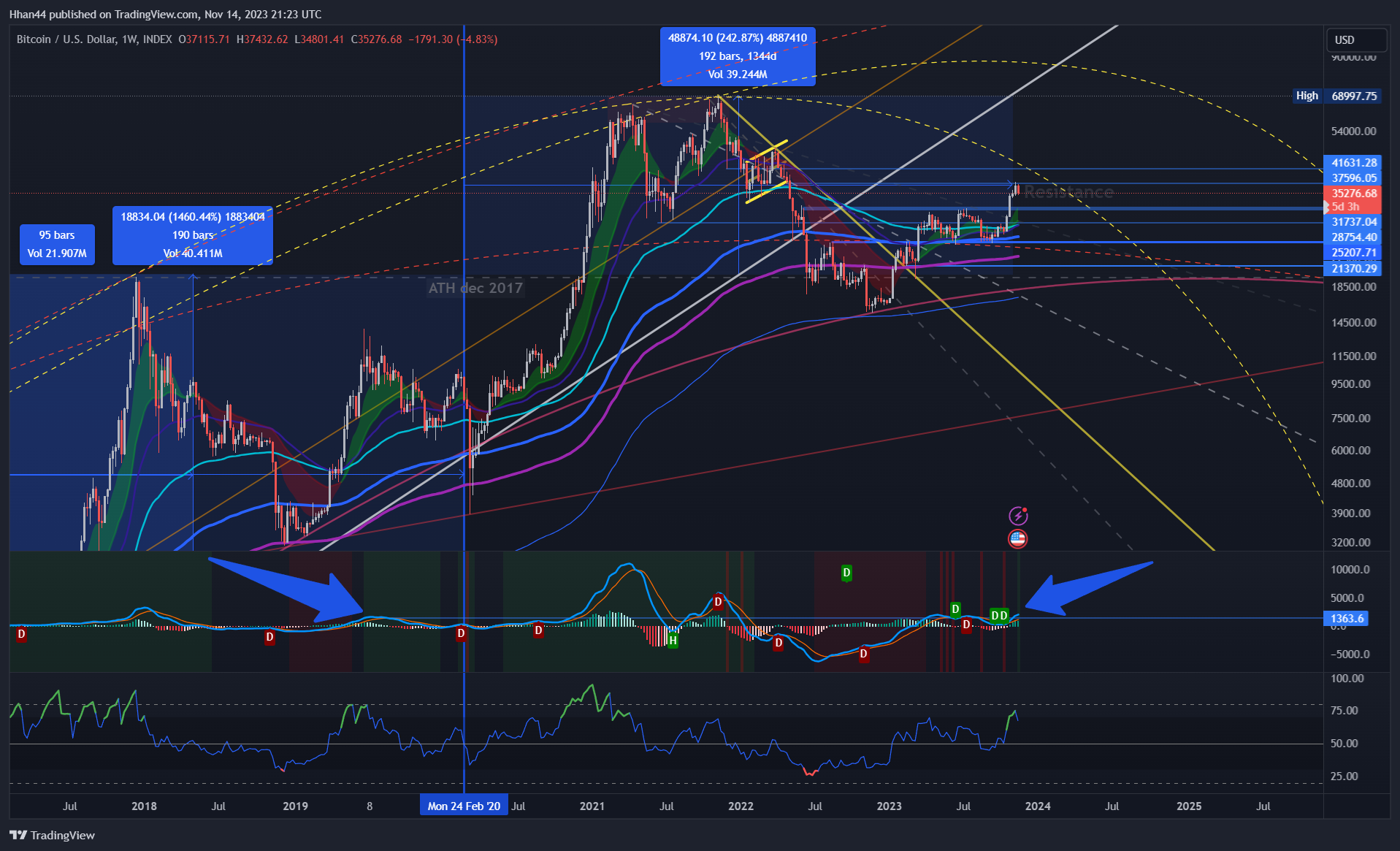Click the purple lightning bolt event icon
Image resolution: width=1400 pixels, height=851 pixels.
[1018, 516]
